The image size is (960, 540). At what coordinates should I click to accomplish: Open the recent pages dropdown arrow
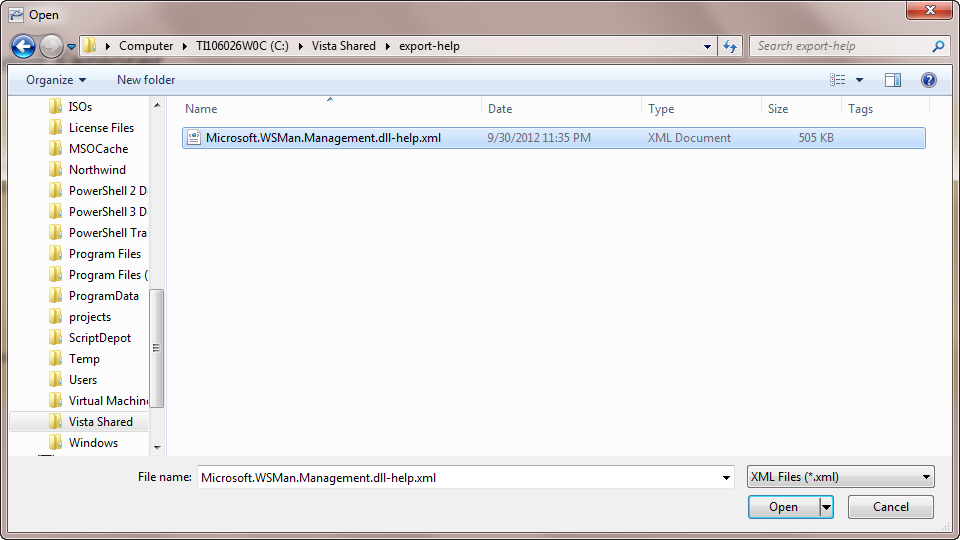coord(72,47)
